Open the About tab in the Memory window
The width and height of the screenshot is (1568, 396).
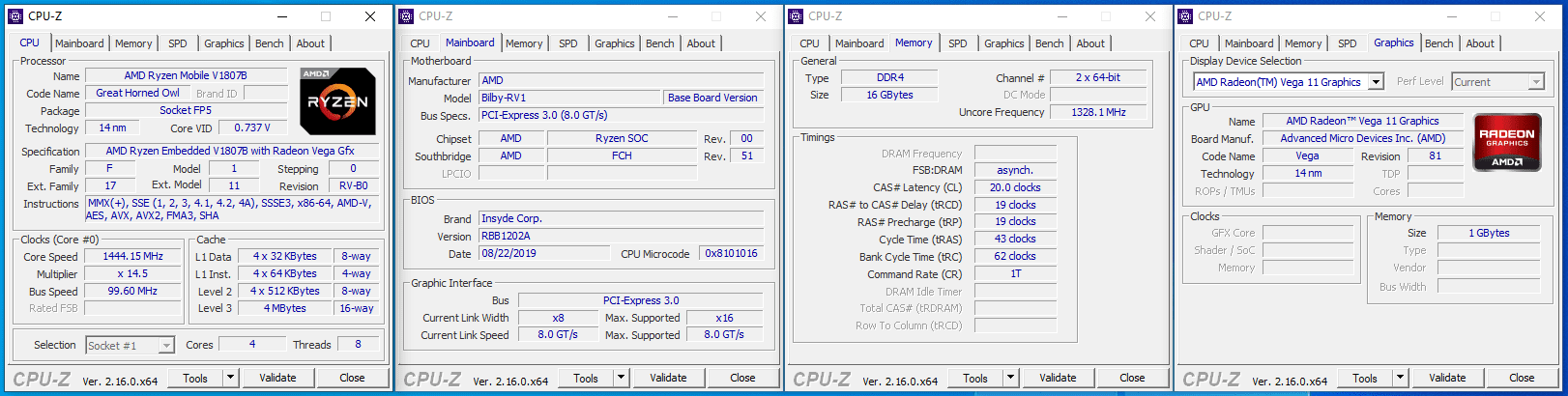(x=1090, y=43)
